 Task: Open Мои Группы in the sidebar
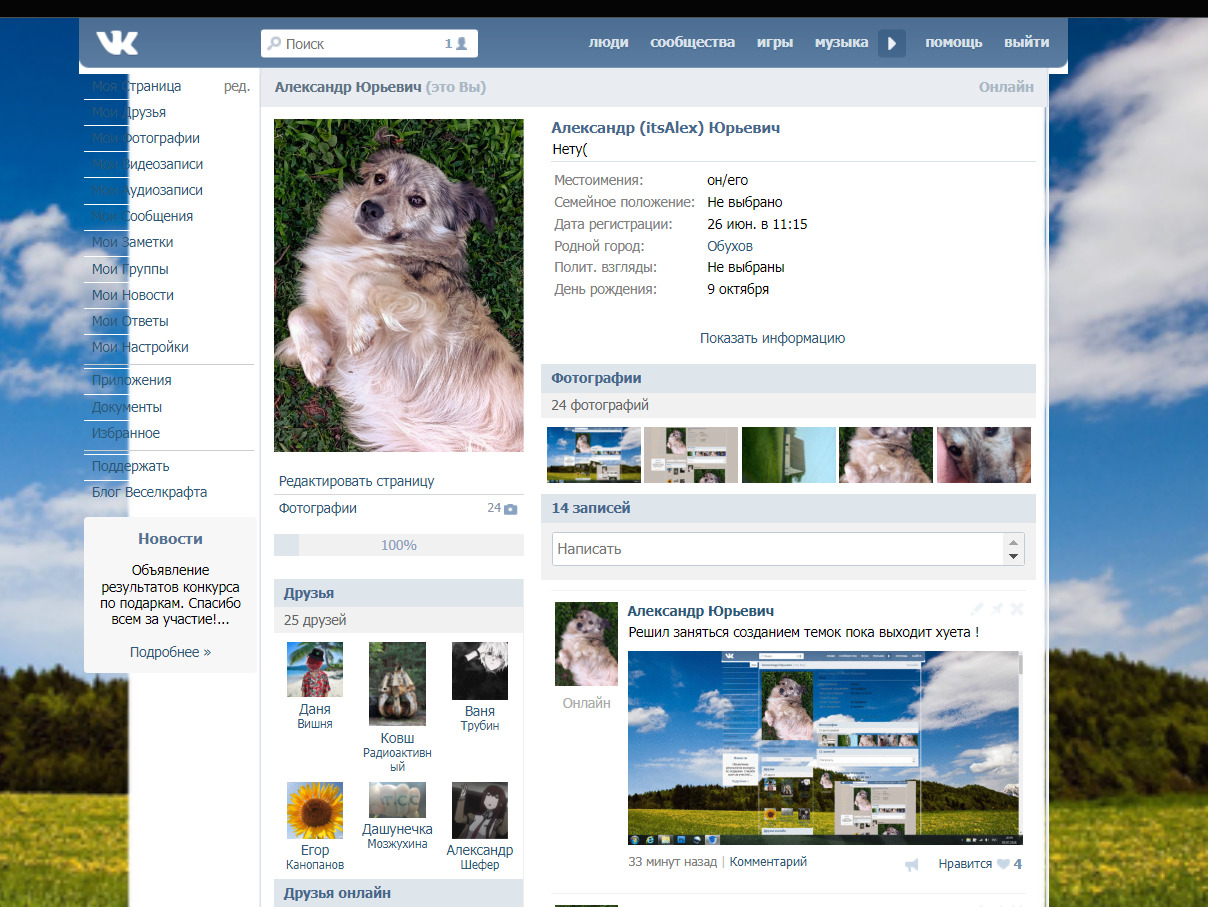tap(130, 269)
